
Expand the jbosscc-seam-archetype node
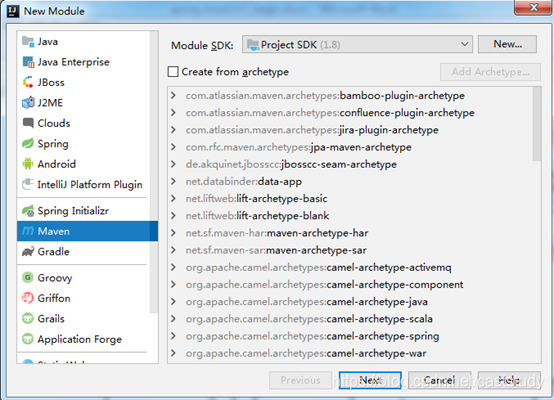[x=173, y=164]
